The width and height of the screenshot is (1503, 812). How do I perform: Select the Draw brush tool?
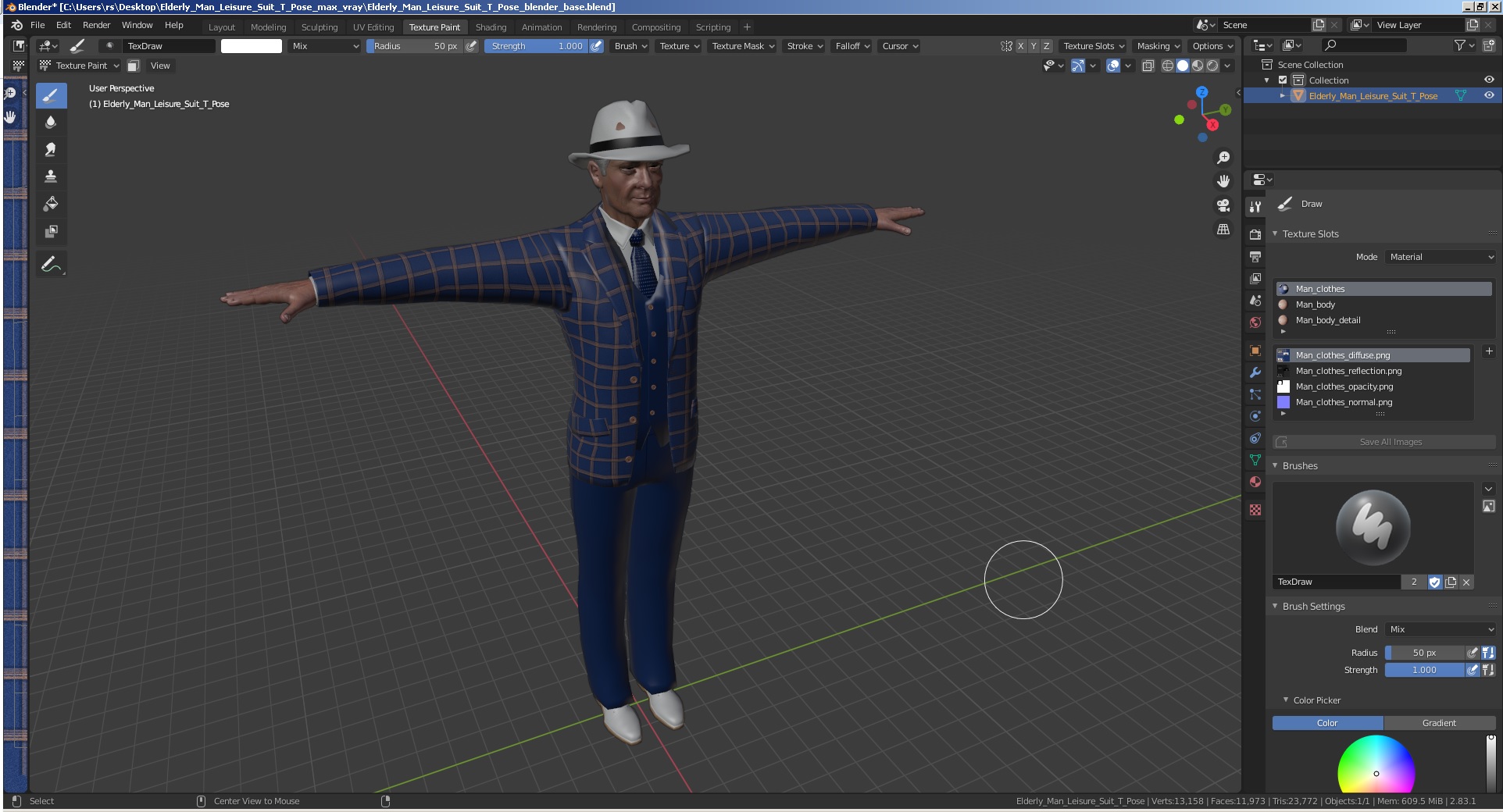[x=51, y=96]
